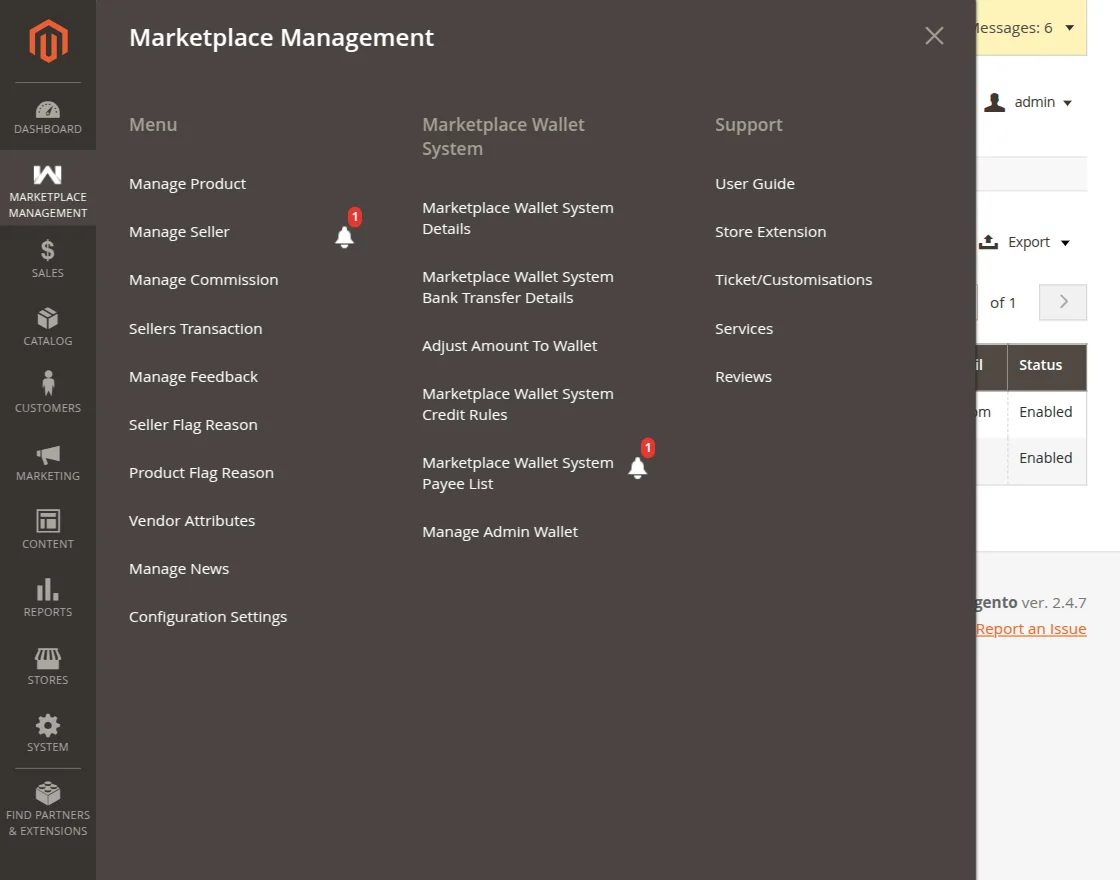
Task: Open Seller Flag Reason menu item
Action: click(193, 425)
